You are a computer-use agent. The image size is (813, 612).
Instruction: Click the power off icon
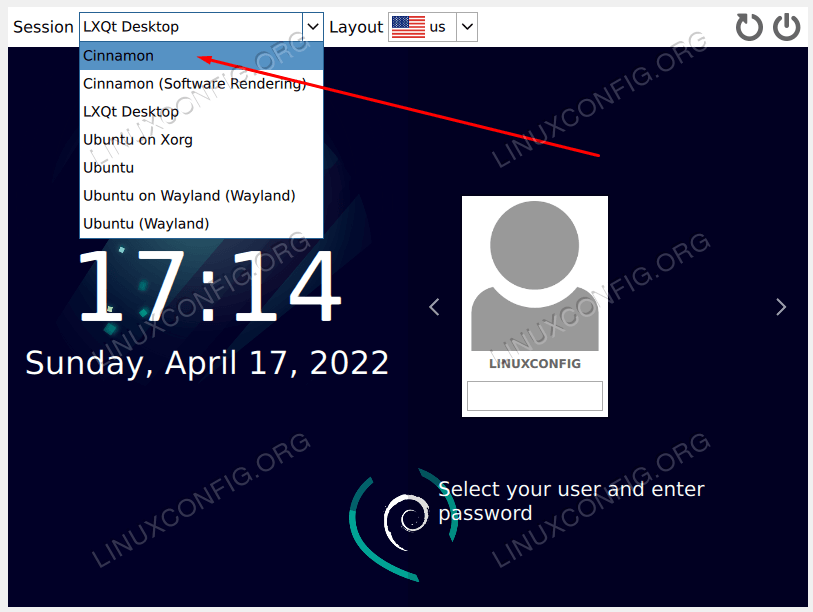(x=787, y=27)
